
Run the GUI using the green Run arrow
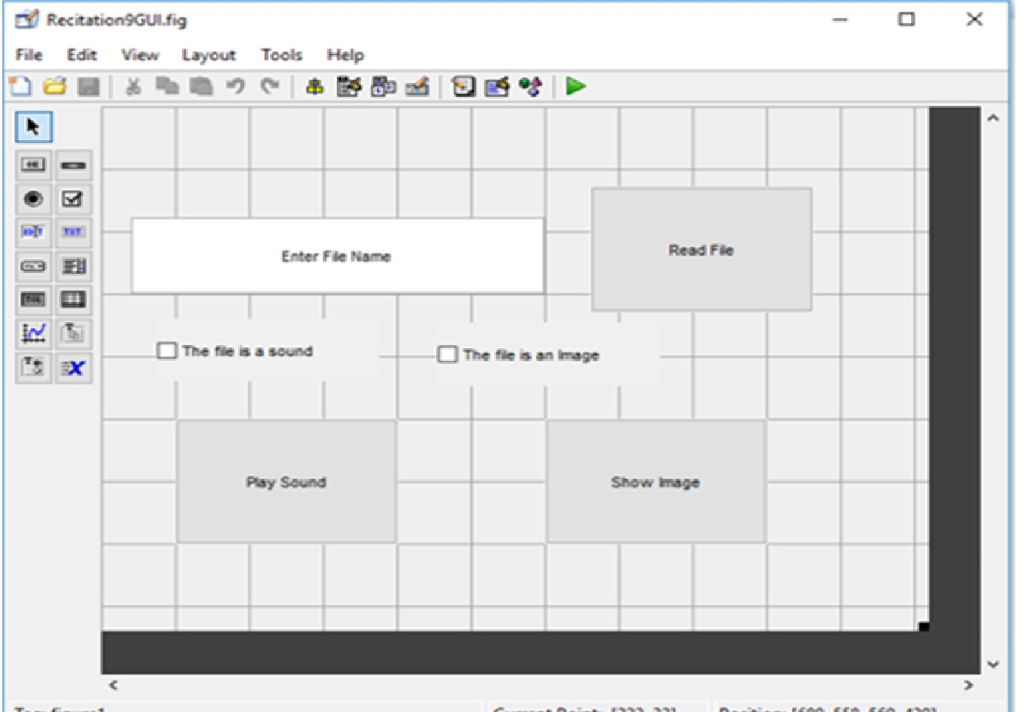coord(574,86)
